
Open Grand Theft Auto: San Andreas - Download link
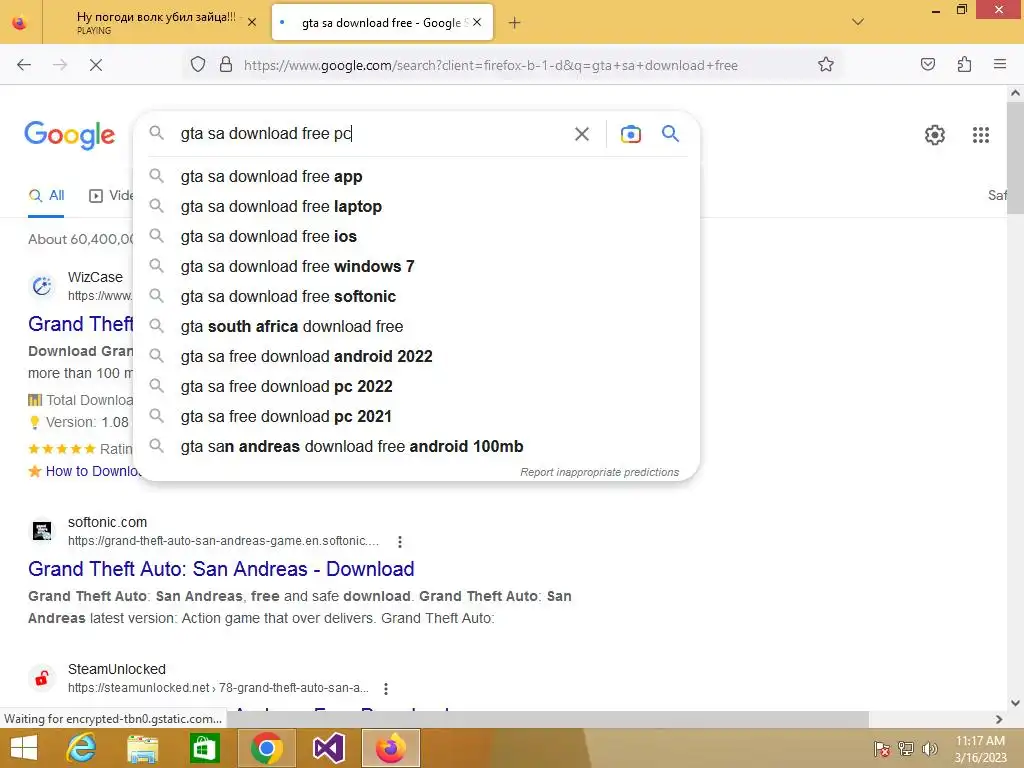click(x=221, y=569)
